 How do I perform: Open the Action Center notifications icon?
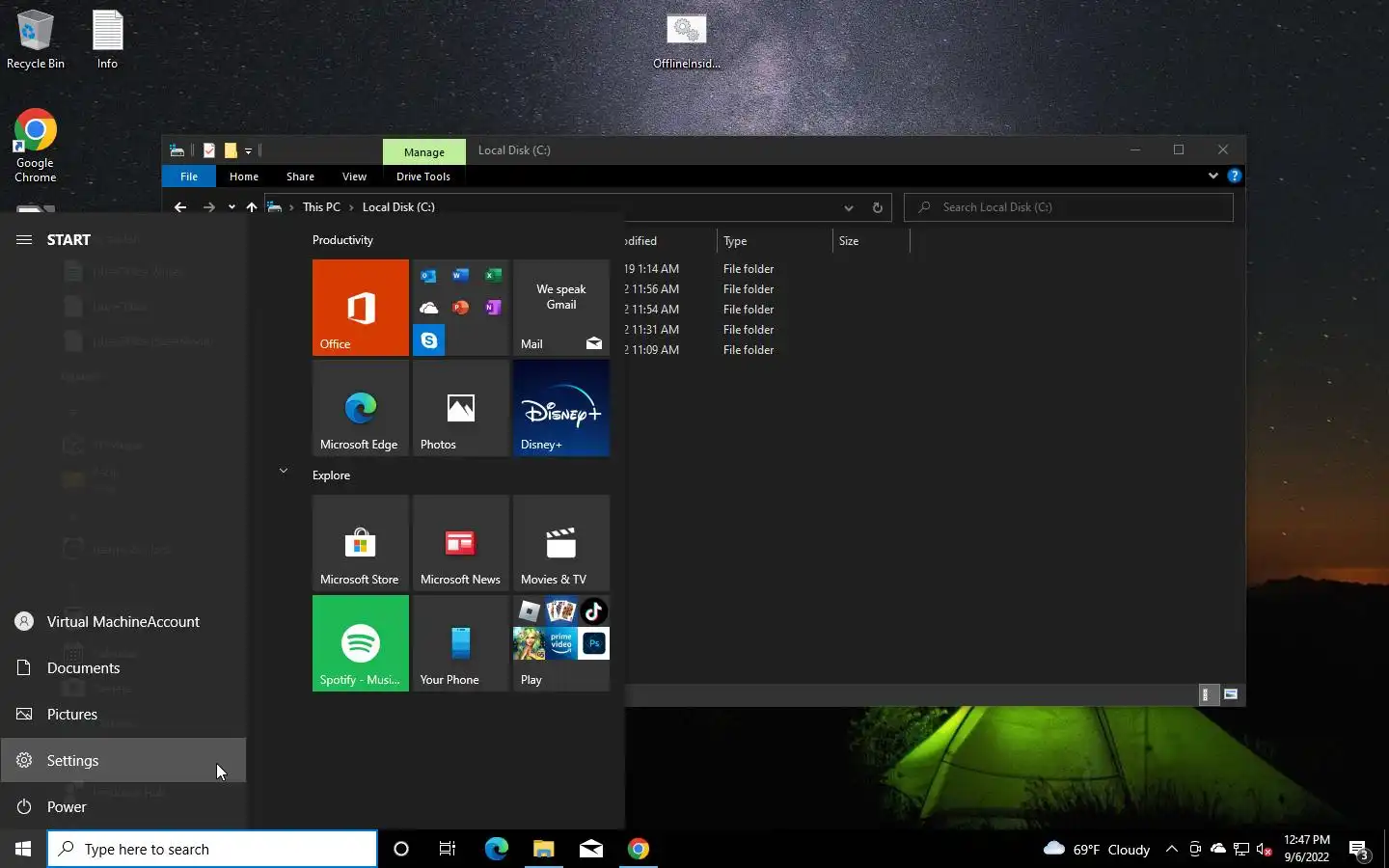pos(1359,850)
